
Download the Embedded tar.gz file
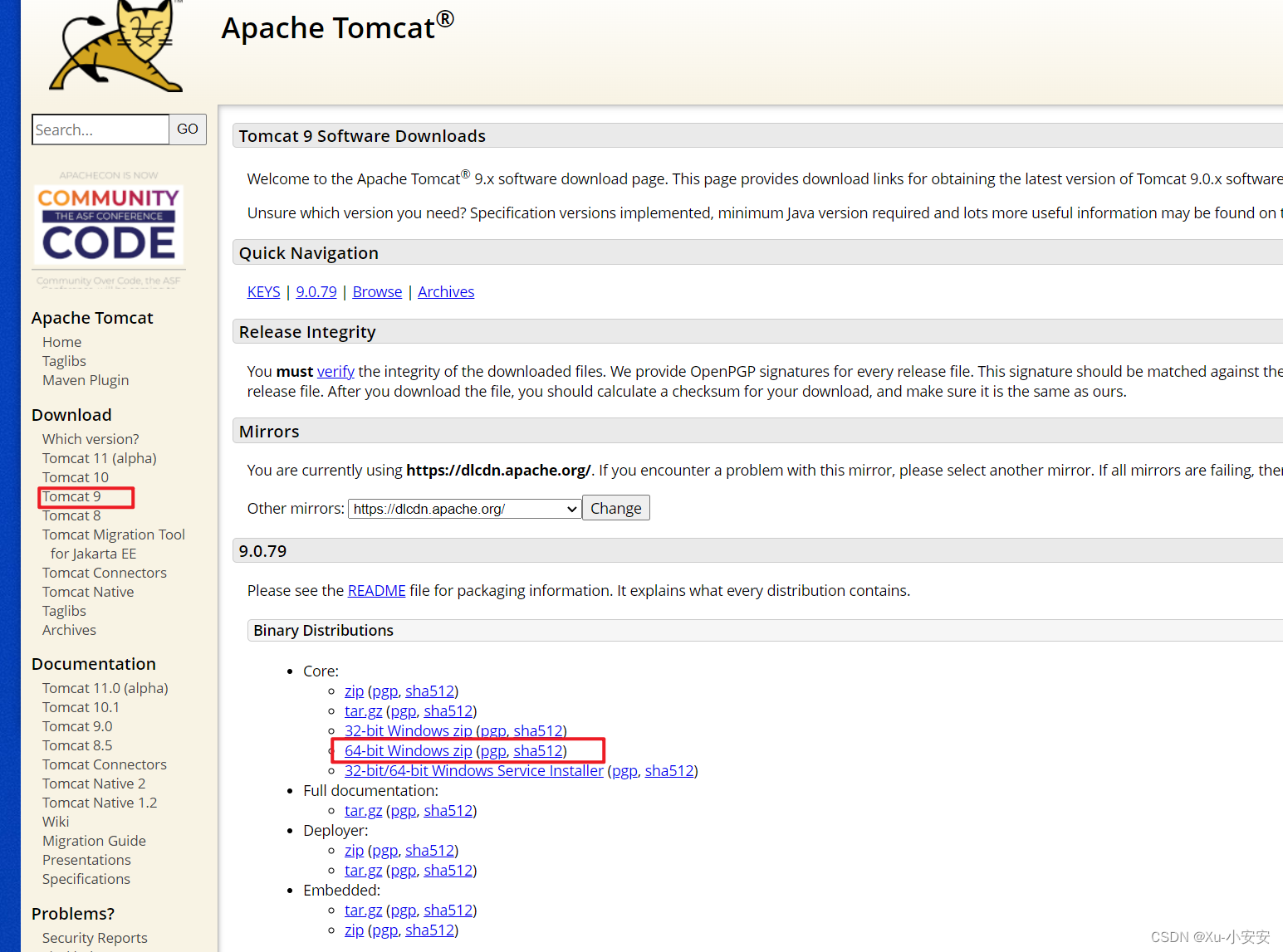click(363, 911)
